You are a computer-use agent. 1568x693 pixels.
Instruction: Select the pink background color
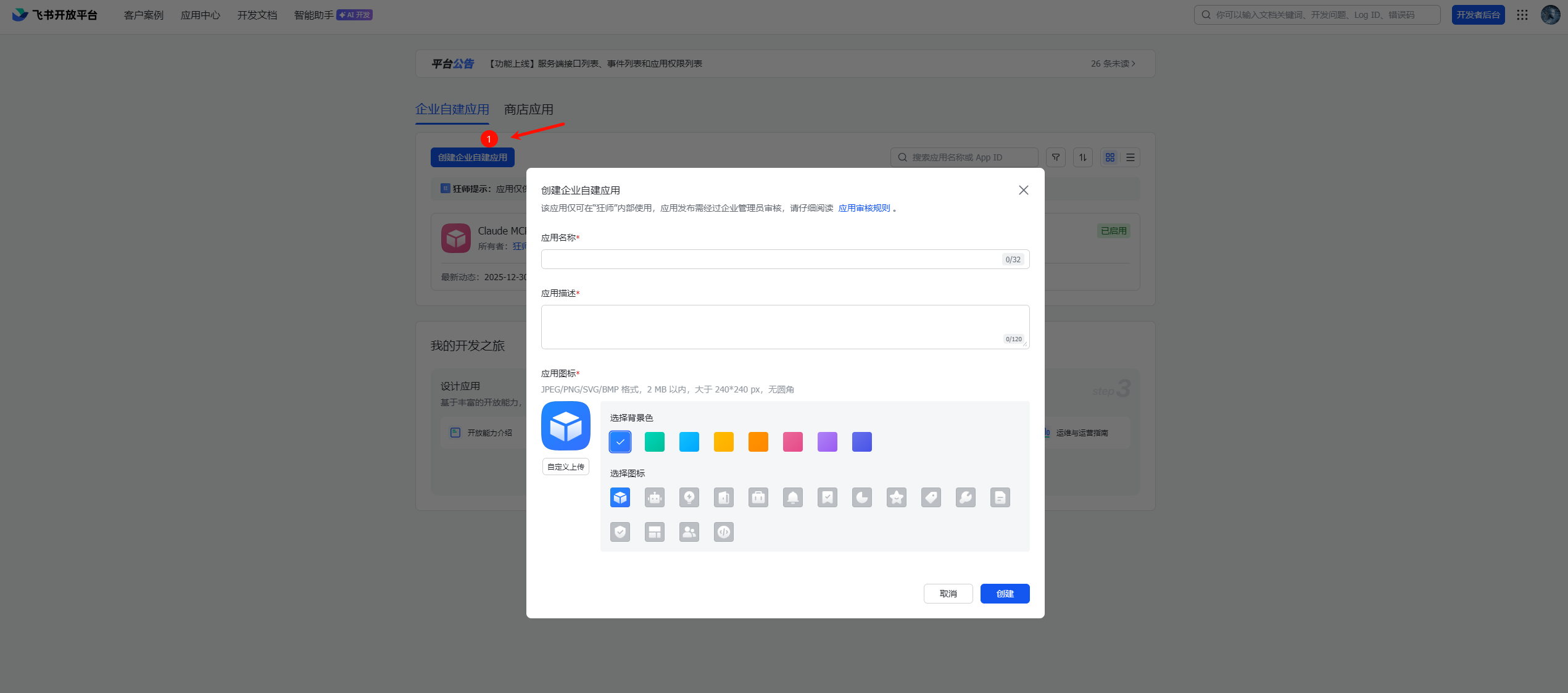coord(793,442)
